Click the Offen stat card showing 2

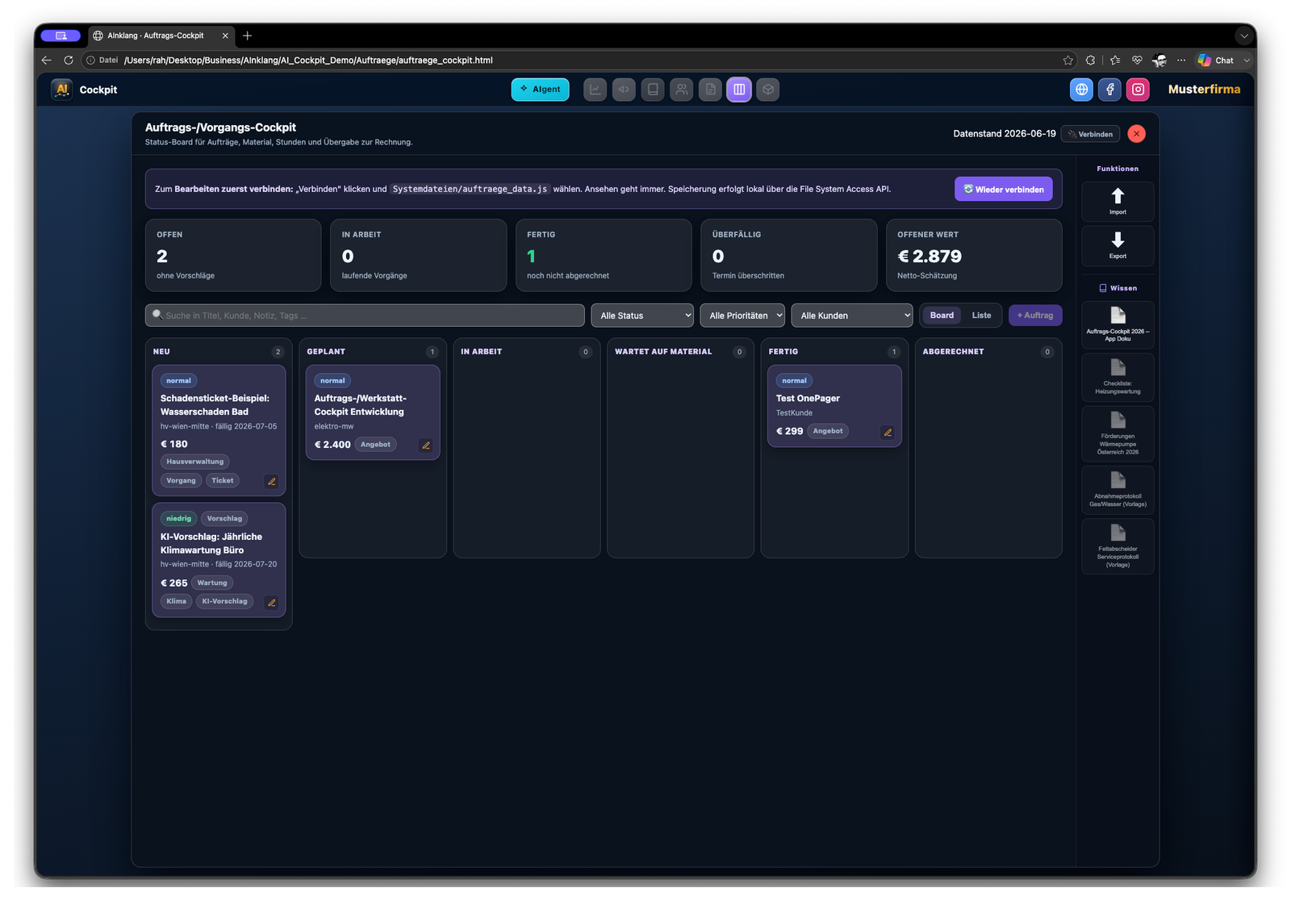pyautogui.click(x=233, y=255)
